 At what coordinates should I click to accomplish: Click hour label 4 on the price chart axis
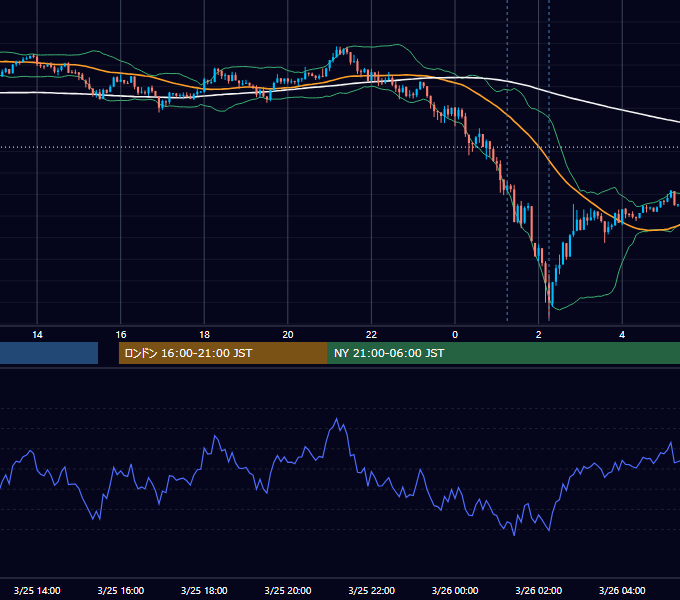pyautogui.click(x=622, y=335)
